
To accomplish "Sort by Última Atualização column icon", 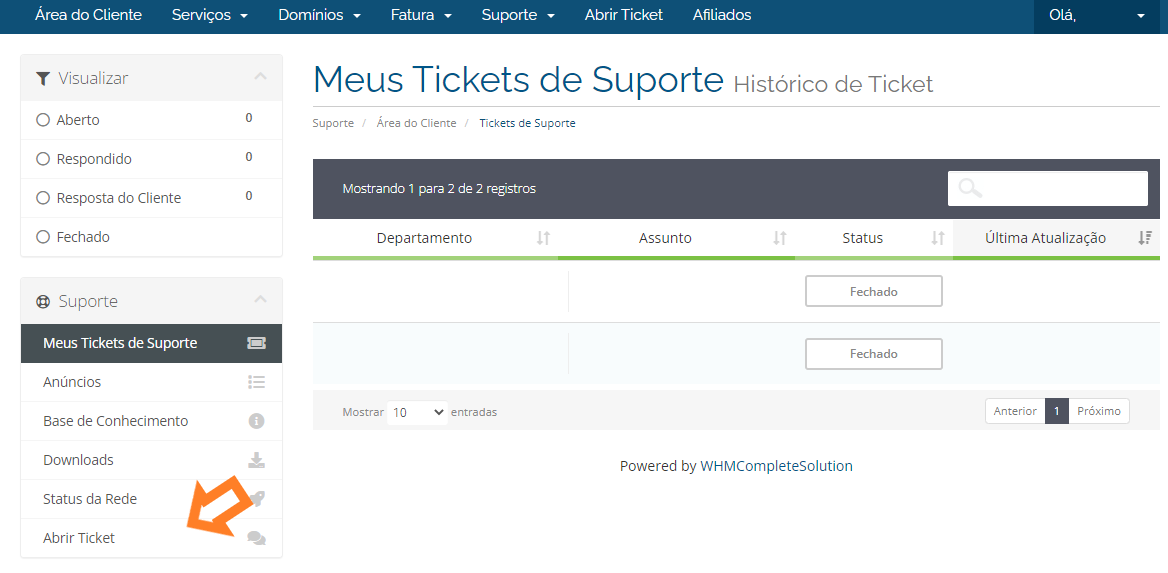I will pyautogui.click(x=1145, y=238).
